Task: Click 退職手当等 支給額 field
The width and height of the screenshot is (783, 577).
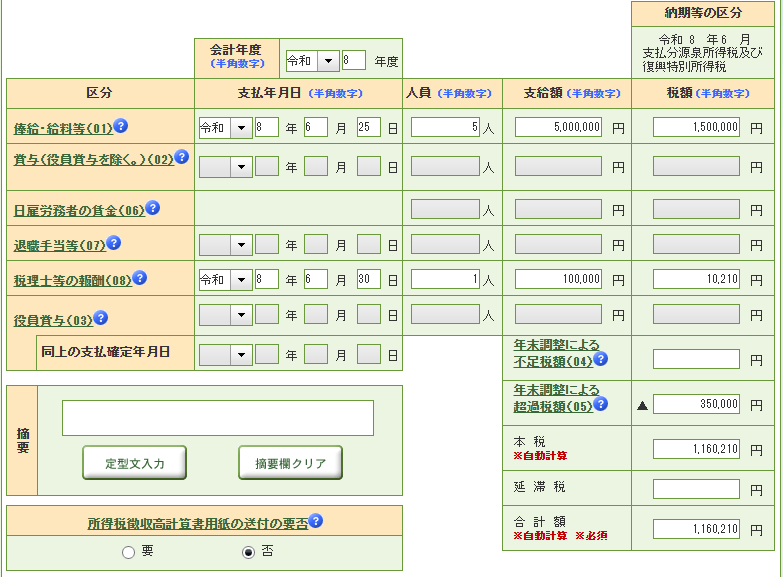Action: [558, 244]
